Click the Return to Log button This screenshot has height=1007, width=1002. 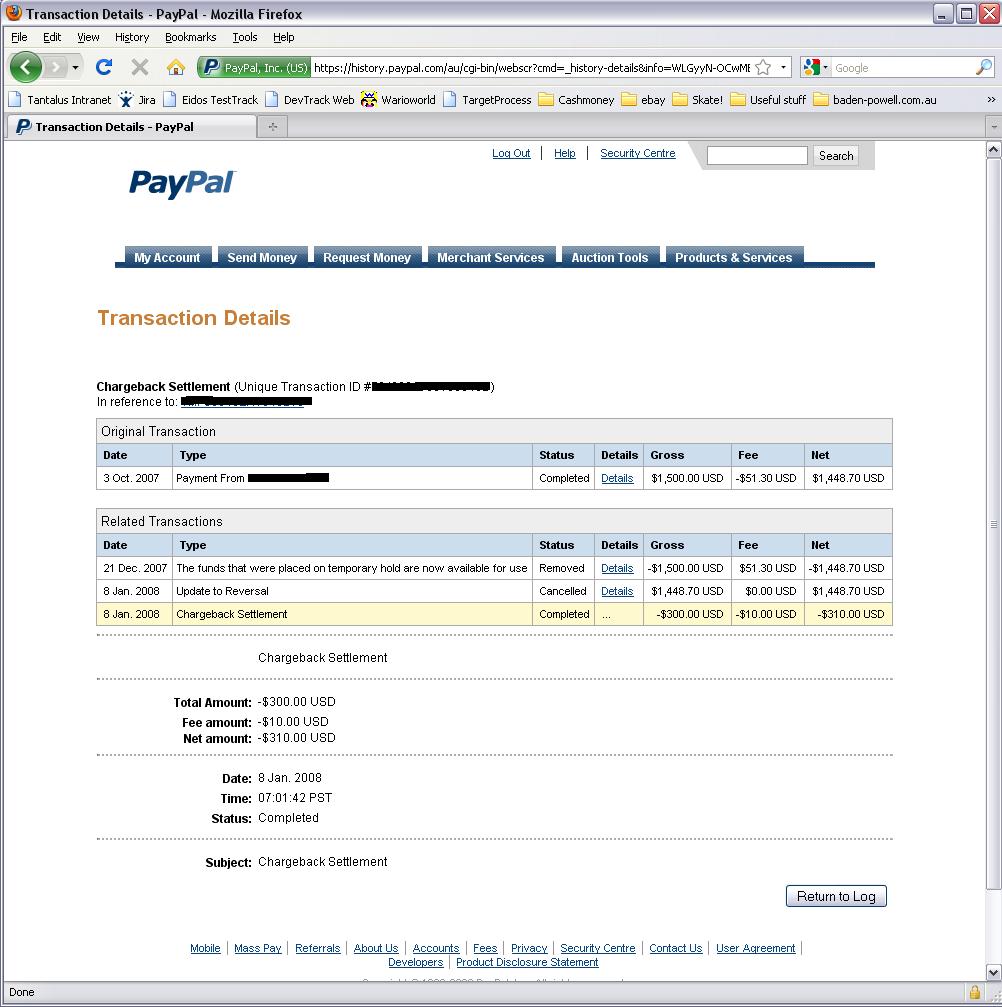click(836, 896)
